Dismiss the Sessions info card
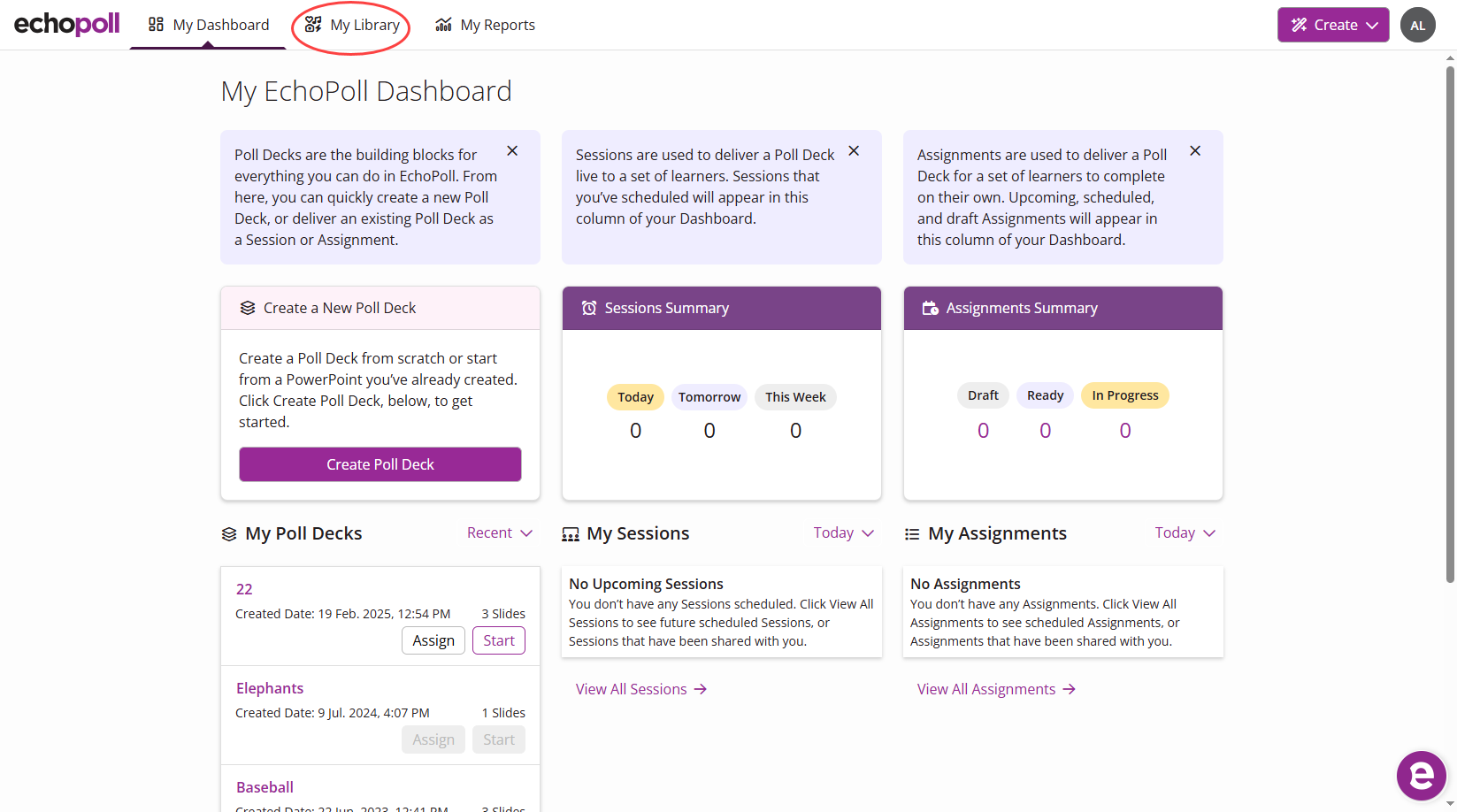The image size is (1457, 812). pos(854,151)
